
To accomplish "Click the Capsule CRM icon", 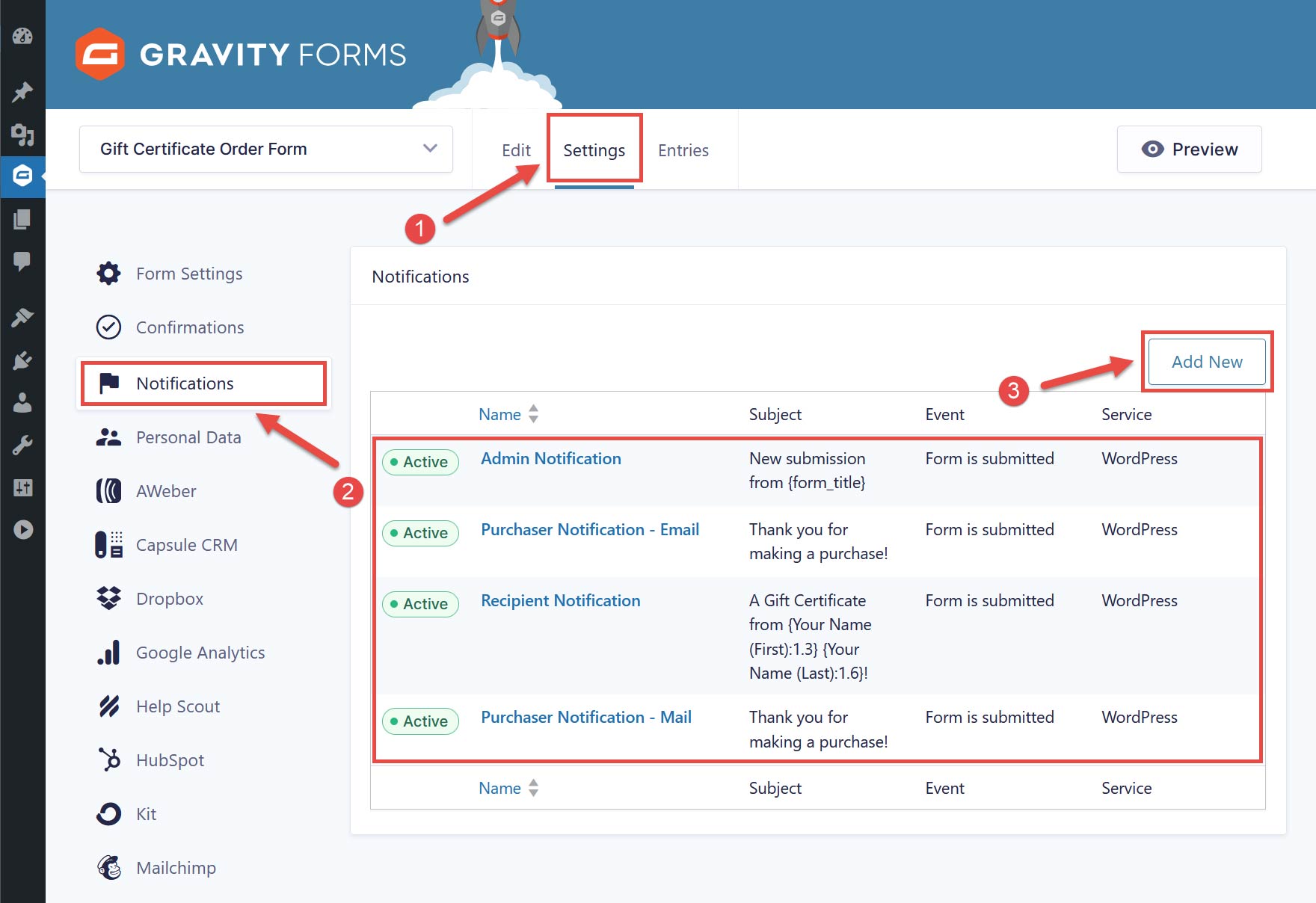I will point(109,545).
